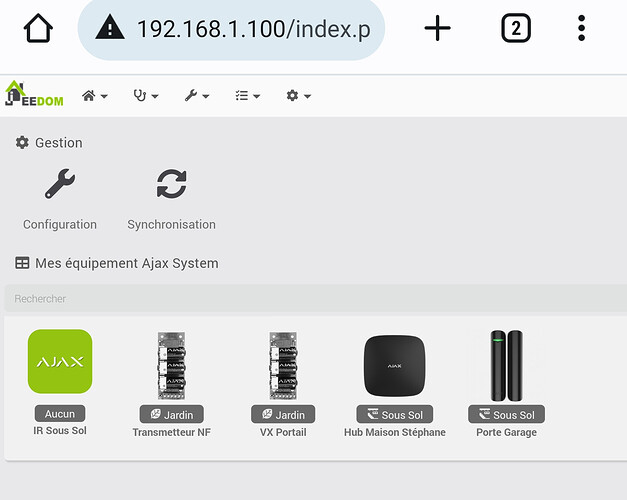
Task: Click Sous Sol badge above Hub Maison Stéphane
Action: pos(395,414)
